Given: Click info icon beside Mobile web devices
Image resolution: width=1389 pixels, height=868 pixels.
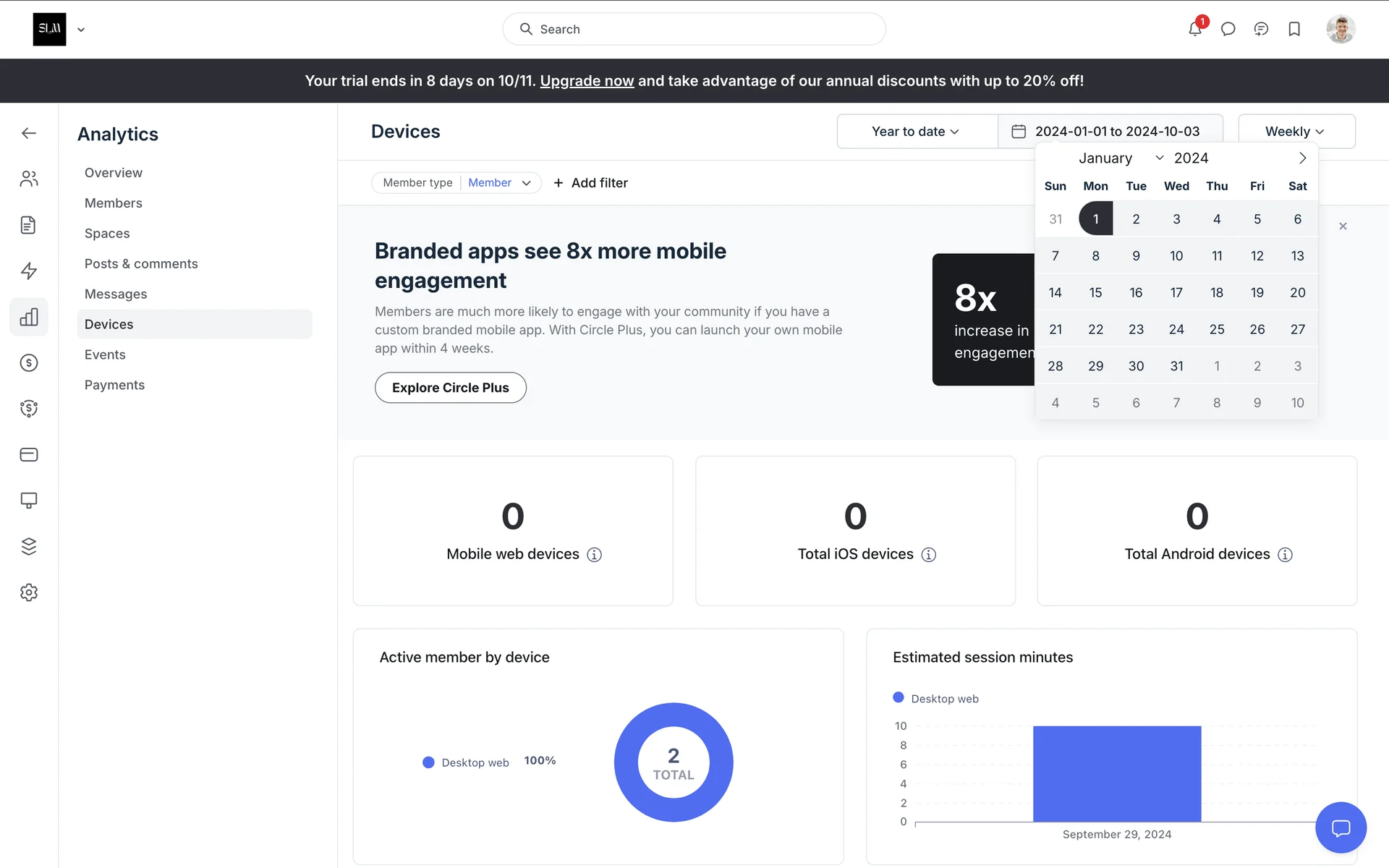Looking at the screenshot, I should (x=594, y=555).
